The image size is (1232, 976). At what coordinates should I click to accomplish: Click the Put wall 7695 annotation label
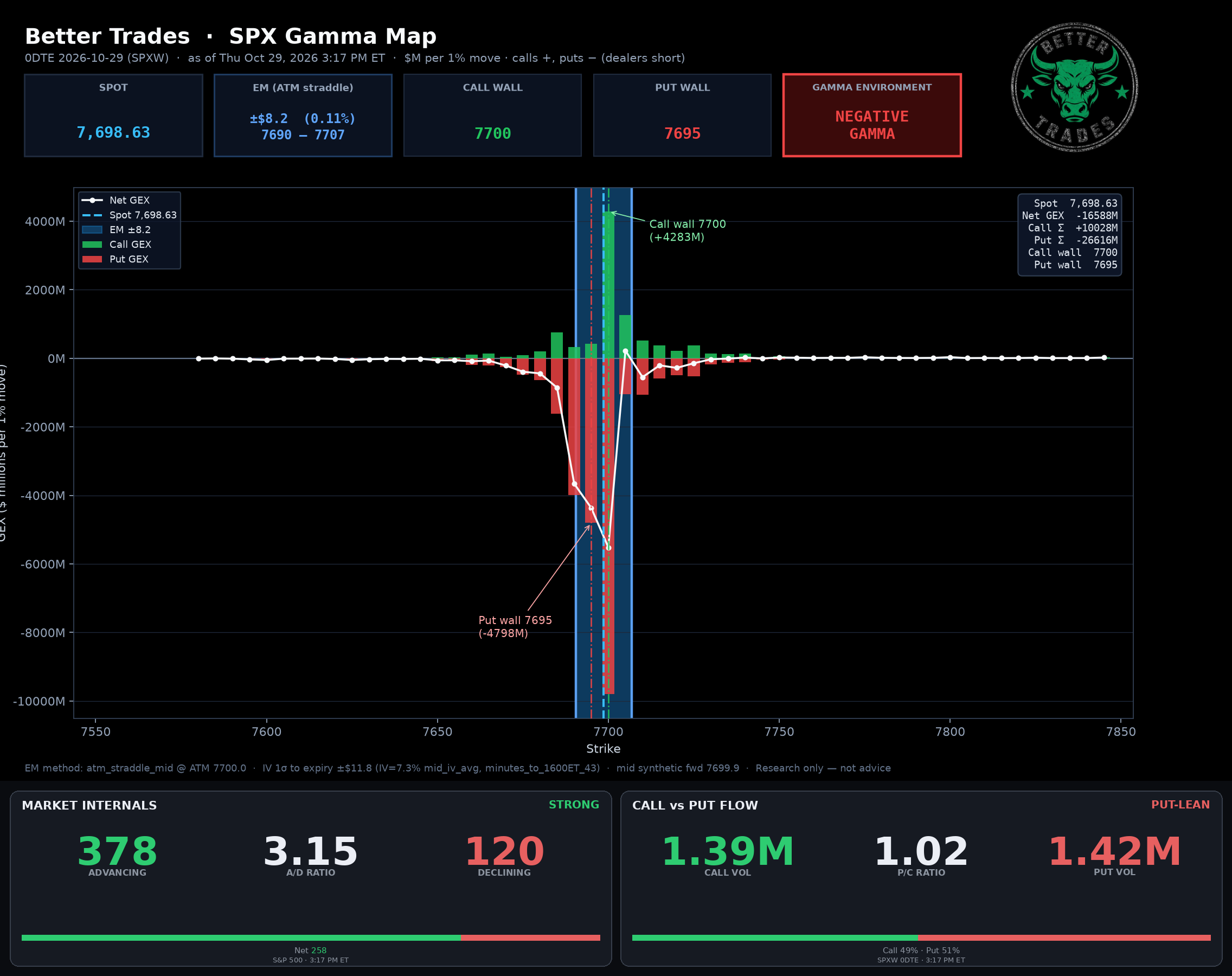point(515,627)
